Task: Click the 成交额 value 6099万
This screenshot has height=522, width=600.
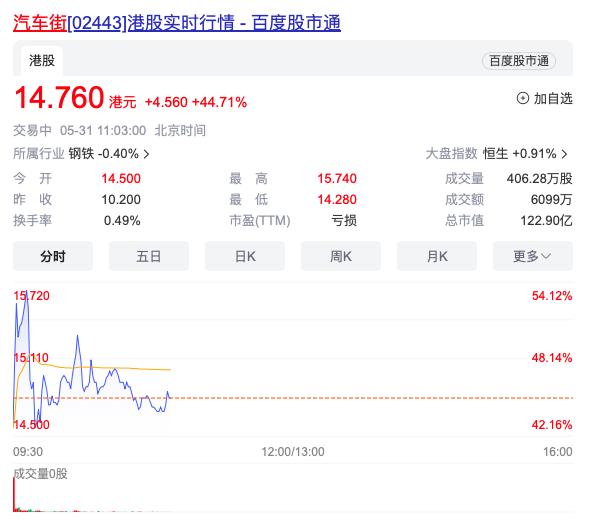Action: pyautogui.click(x=551, y=199)
